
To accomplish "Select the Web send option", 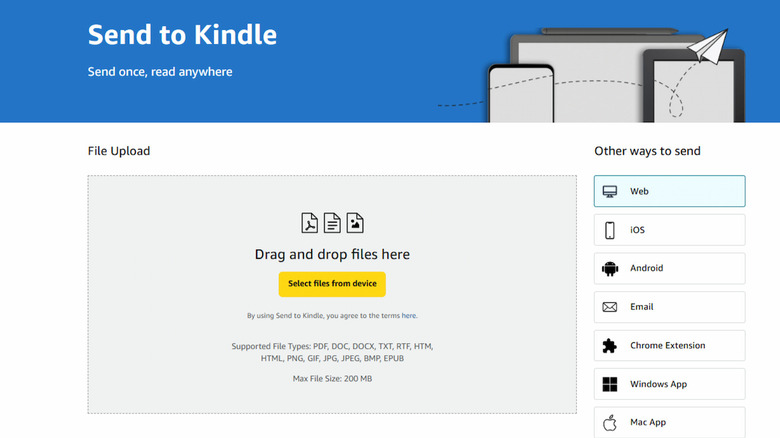I will (670, 191).
